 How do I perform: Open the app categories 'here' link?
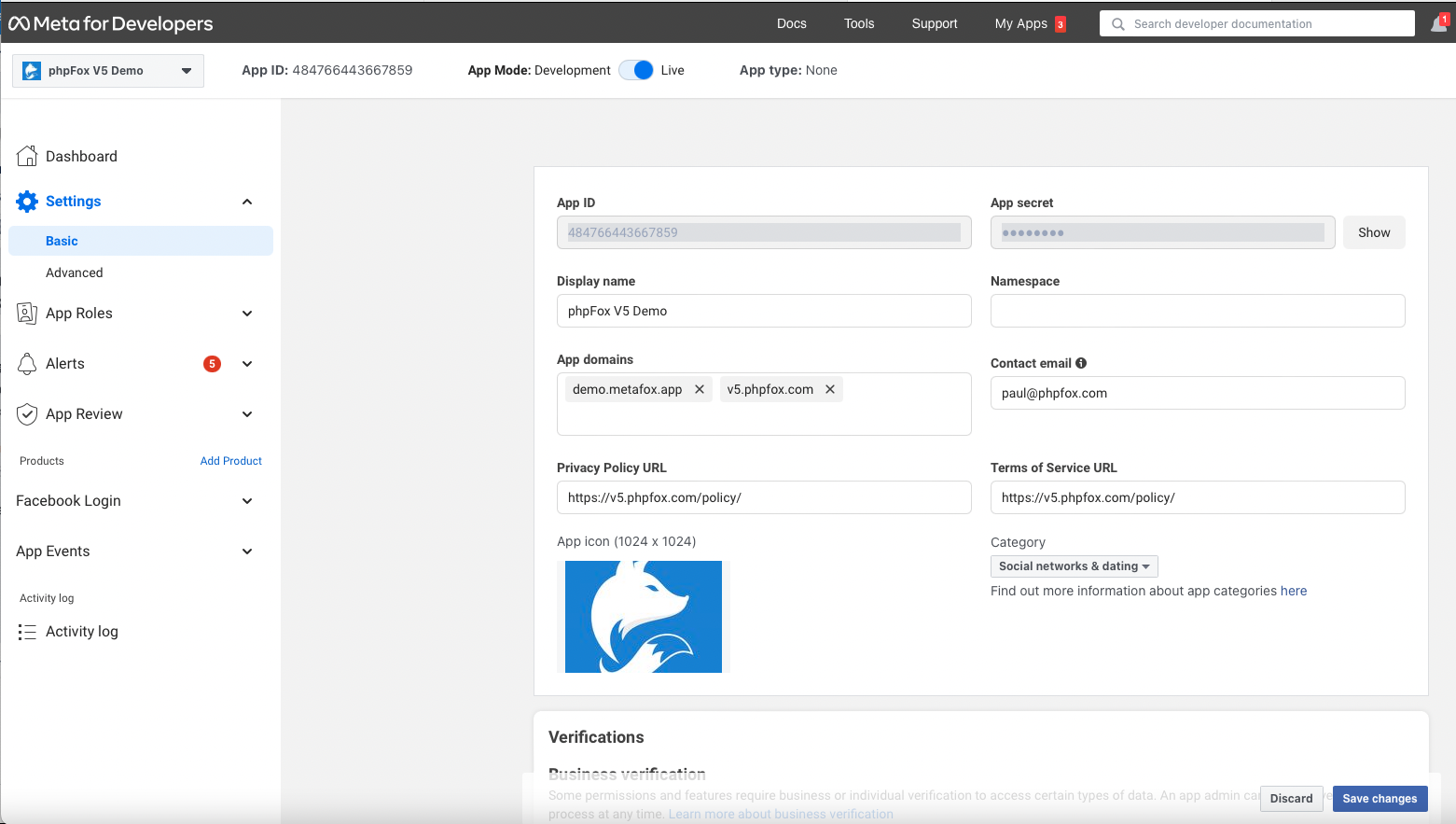pyautogui.click(x=1294, y=591)
